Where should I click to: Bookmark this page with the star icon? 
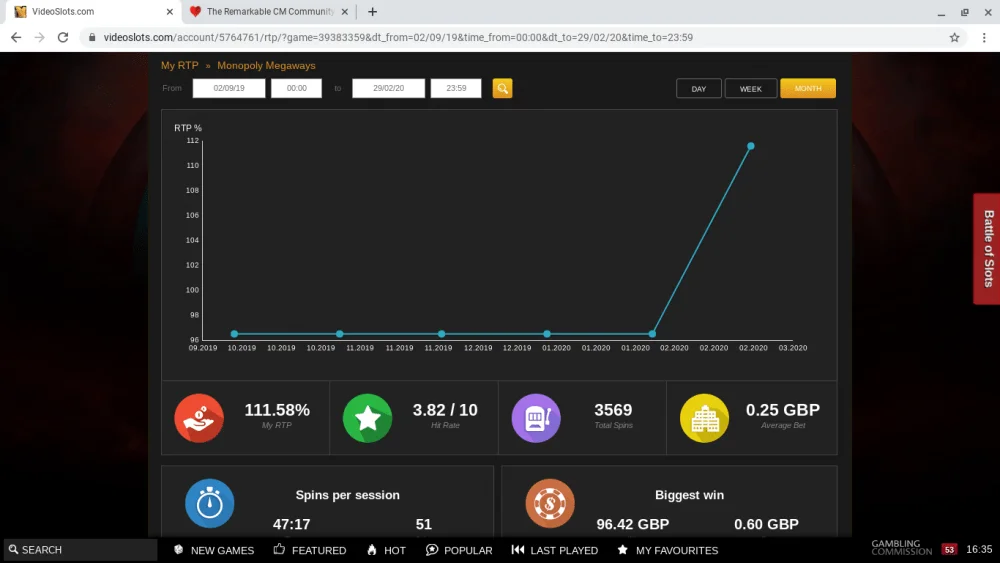[x=954, y=37]
